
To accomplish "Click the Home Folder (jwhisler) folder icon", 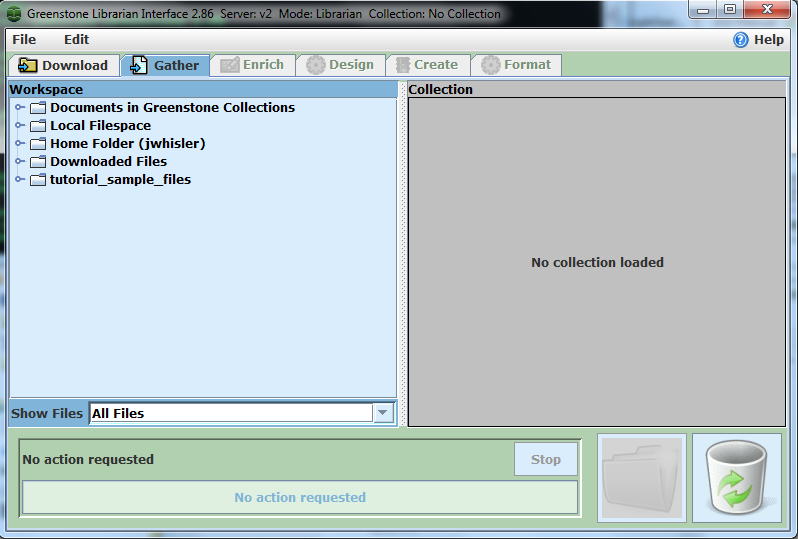I will pyautogui.click(x=38, y=144).
